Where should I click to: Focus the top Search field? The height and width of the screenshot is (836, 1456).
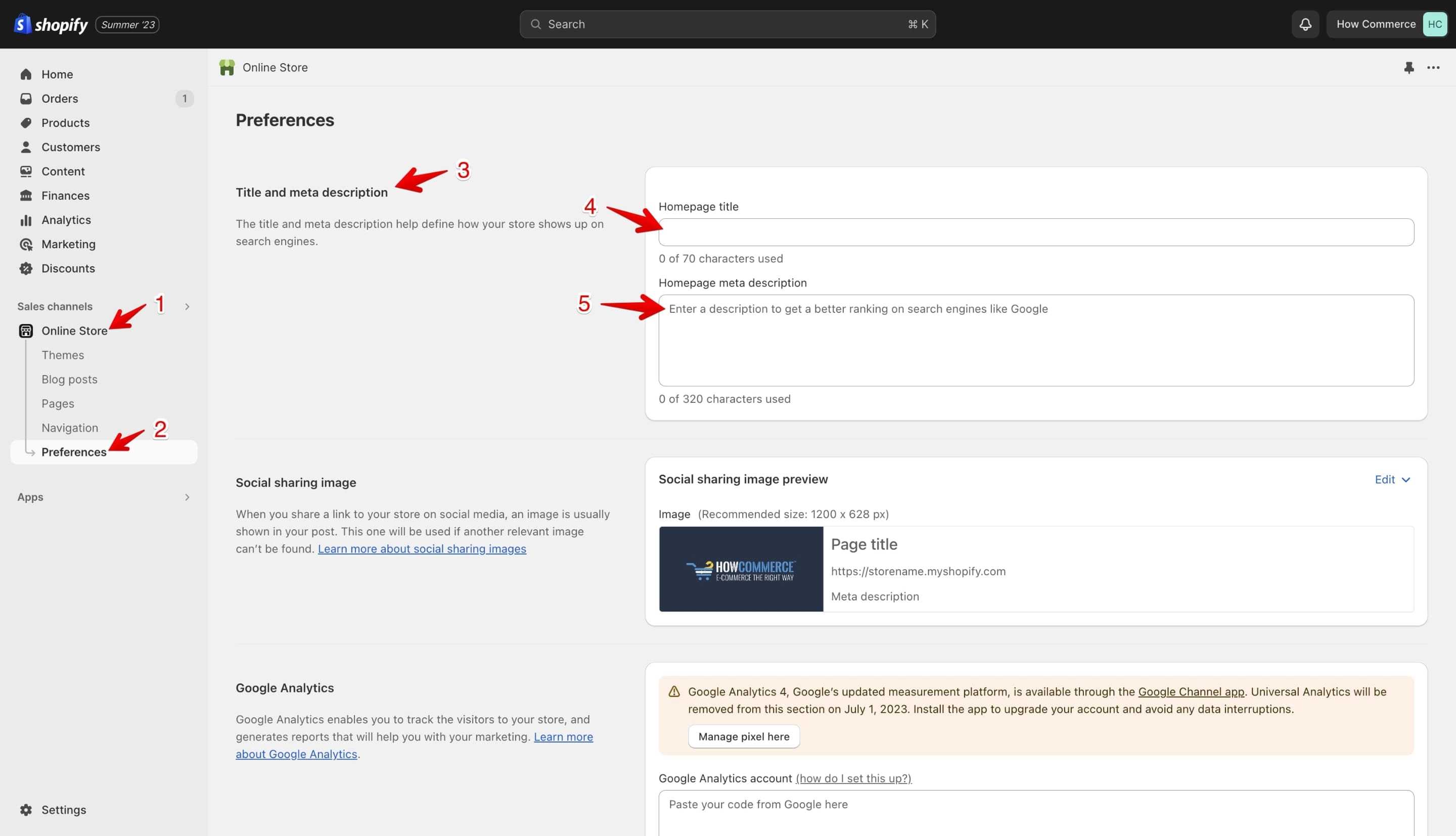[x=727, y=24]
